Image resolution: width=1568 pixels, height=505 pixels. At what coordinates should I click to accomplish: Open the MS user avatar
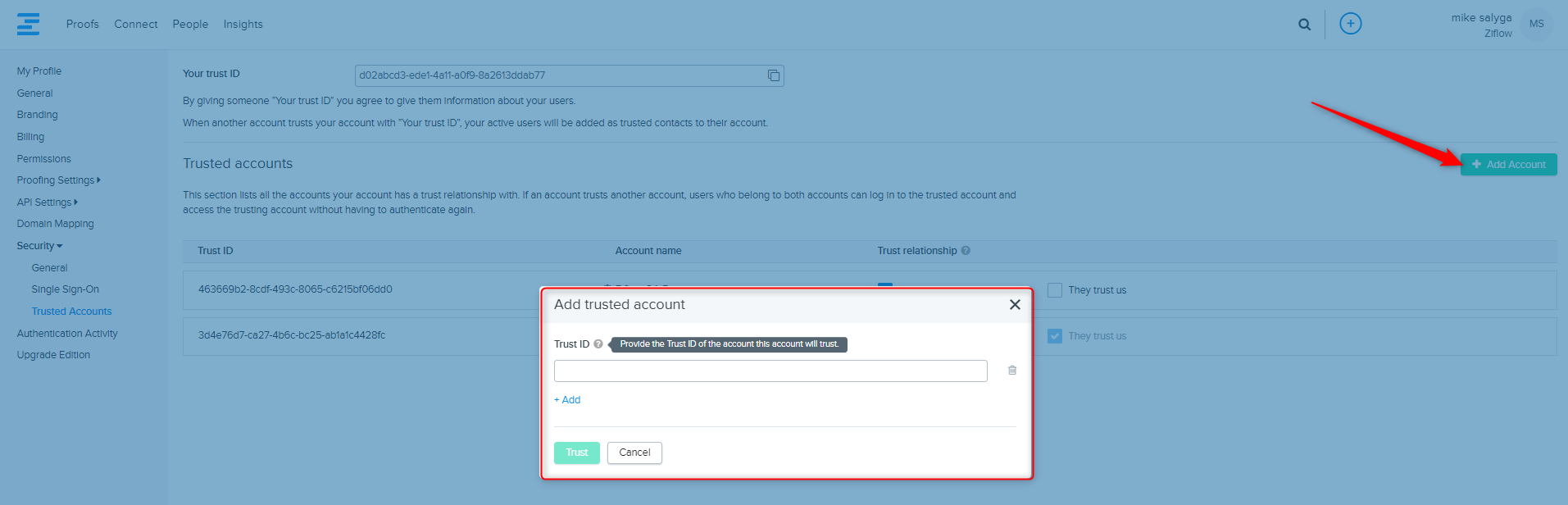[1536, 24]
